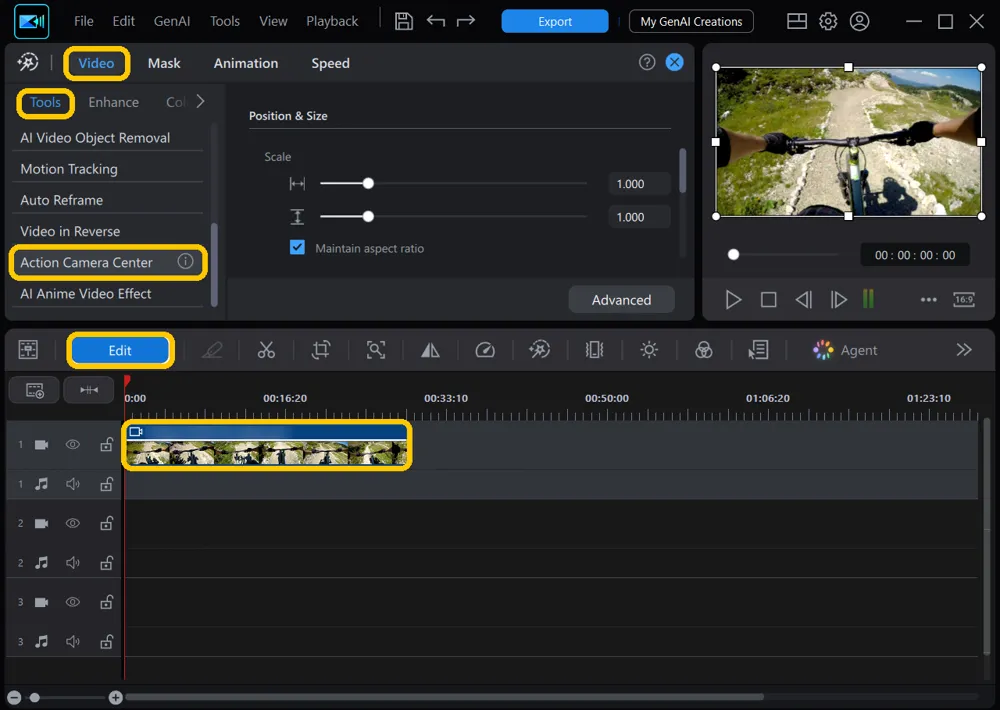Screen dimensions: 1000x710
Task: Open preview more options ellipsis
Action: pyautogui.click(x=929, y=299)
